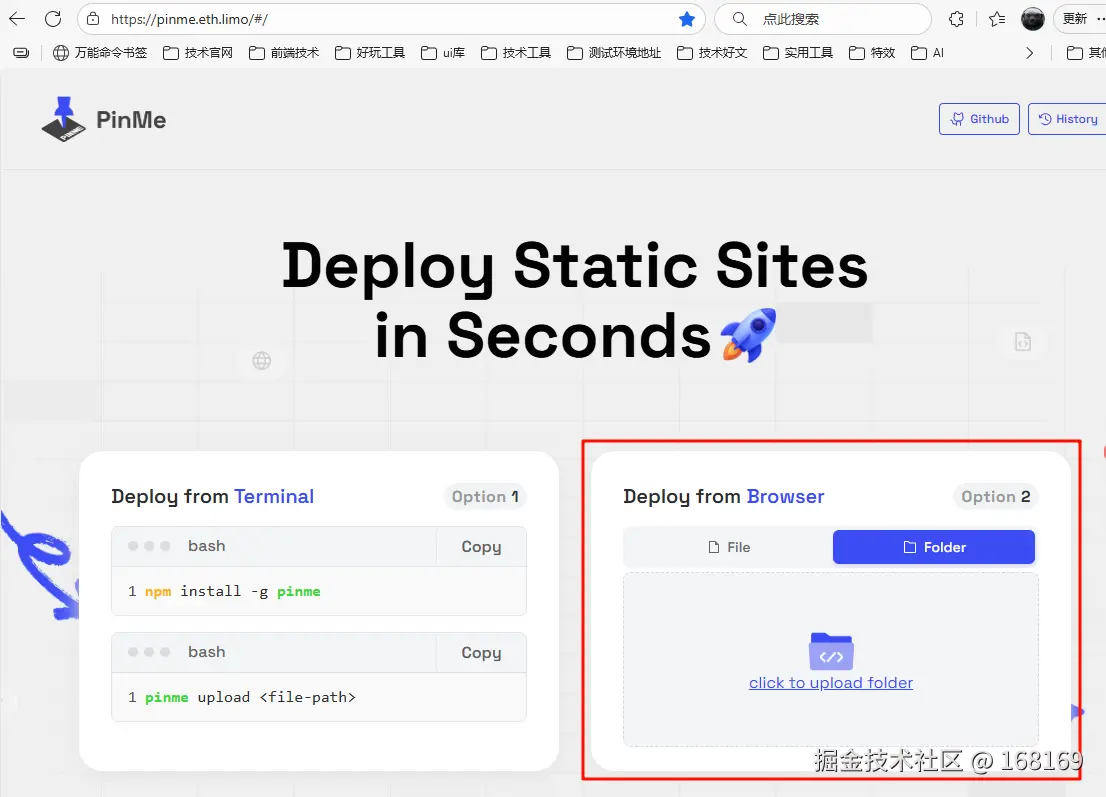The image size is (1106, 797).
Task: Click the PinMe pushpin logo
Action: pos(63,119)
